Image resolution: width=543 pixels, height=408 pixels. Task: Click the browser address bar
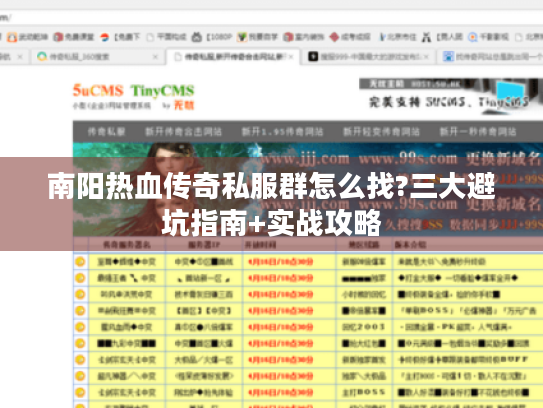272,17
